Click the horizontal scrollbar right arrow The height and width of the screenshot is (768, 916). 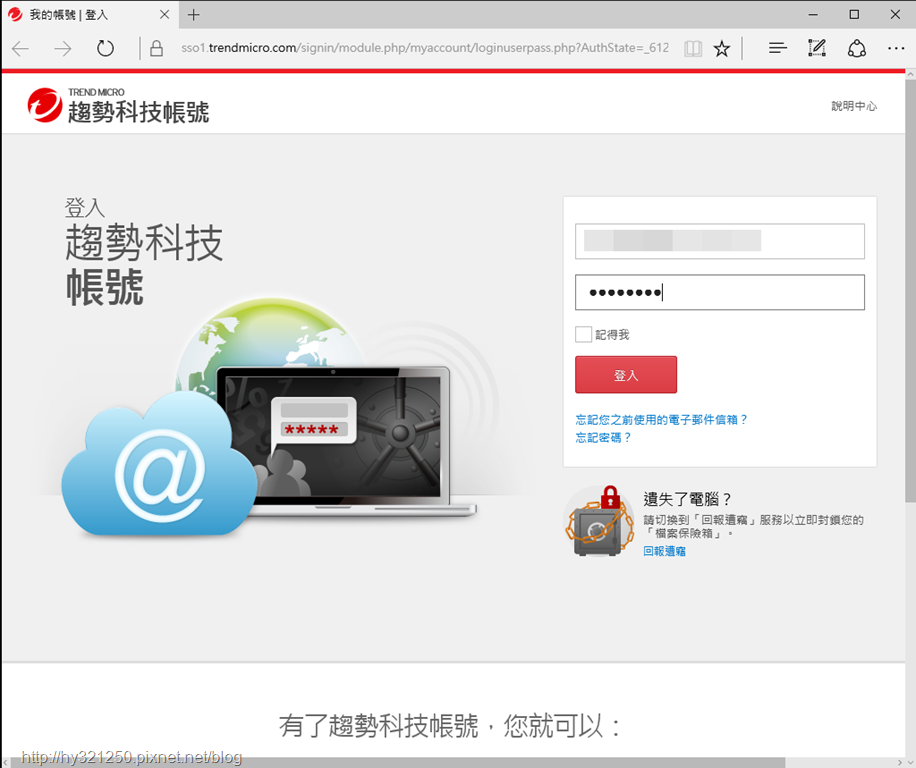[900, 763]
